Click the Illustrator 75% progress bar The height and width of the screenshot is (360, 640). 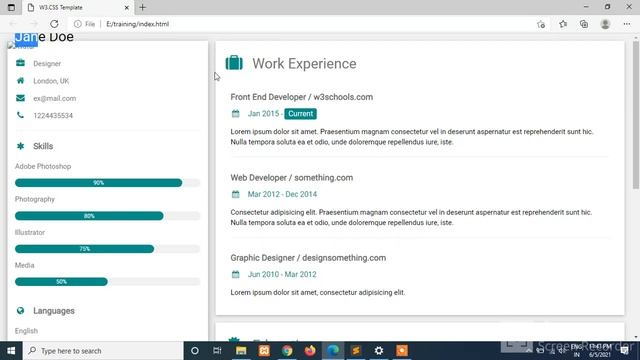pos(107,249)
